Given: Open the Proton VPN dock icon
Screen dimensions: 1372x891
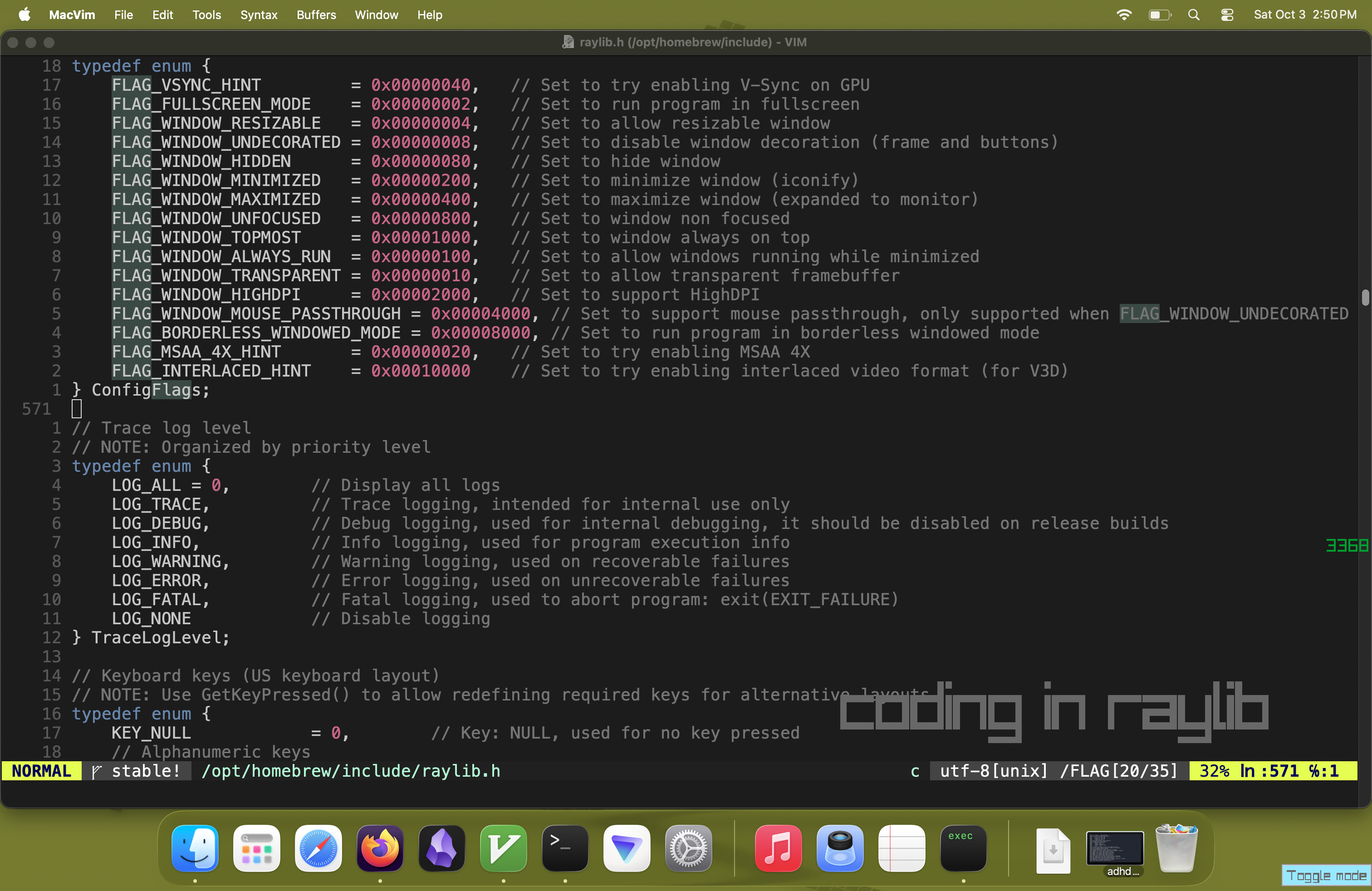Looking at the screenshot, I should tap(627, 848).
